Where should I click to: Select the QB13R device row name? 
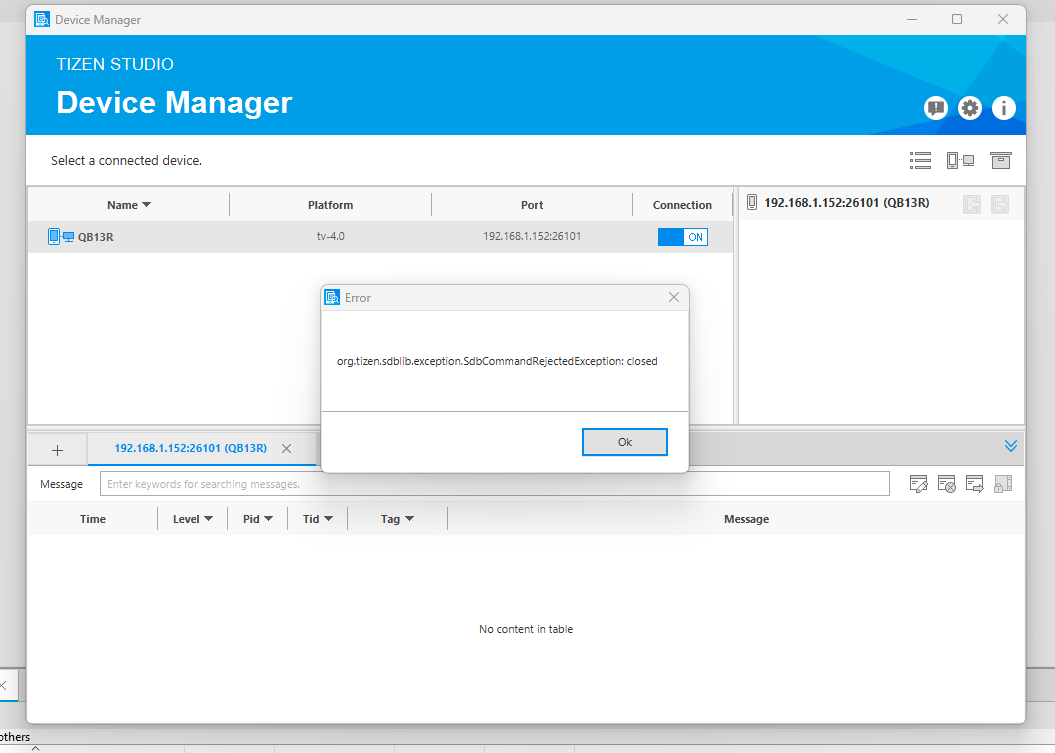(x=96, y=237)
